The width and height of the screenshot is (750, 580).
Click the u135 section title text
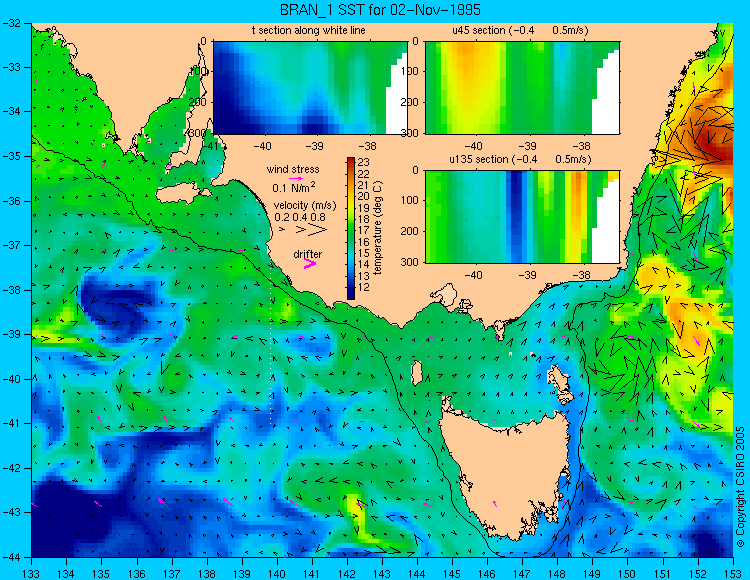pos(520,159)
